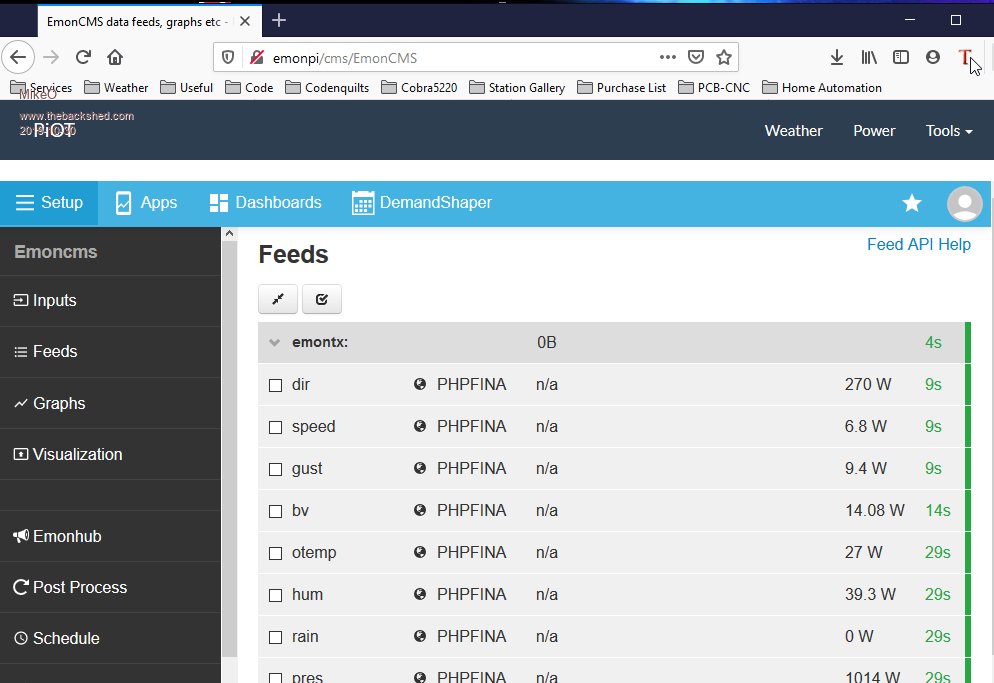994x683 pixels.
Task: Check the dir feed checkbox
Action: pyautogui.click(x=276, y=385)
